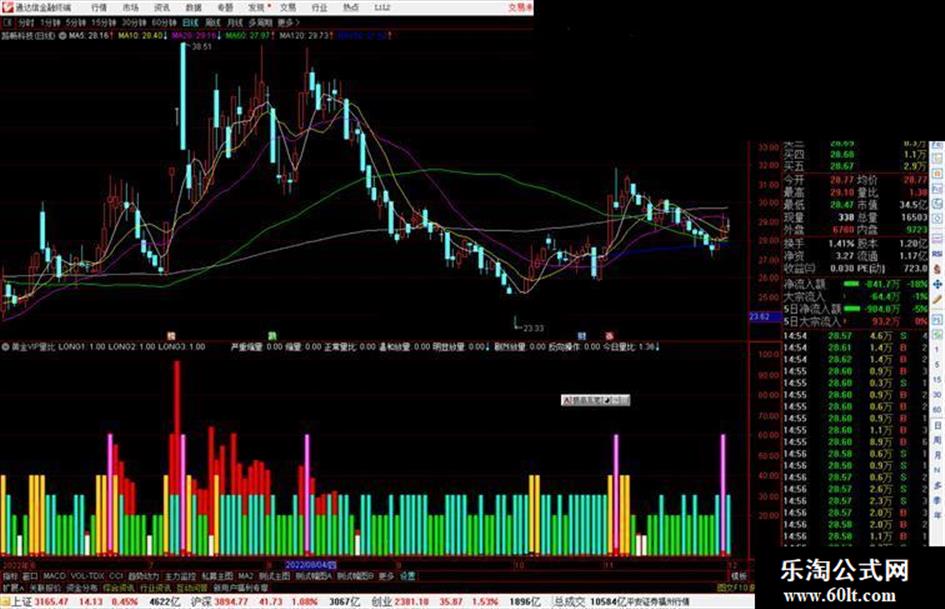Click the 指标 button at bottom left
This screenshot has width=945, height=609.
click(10, 576)
